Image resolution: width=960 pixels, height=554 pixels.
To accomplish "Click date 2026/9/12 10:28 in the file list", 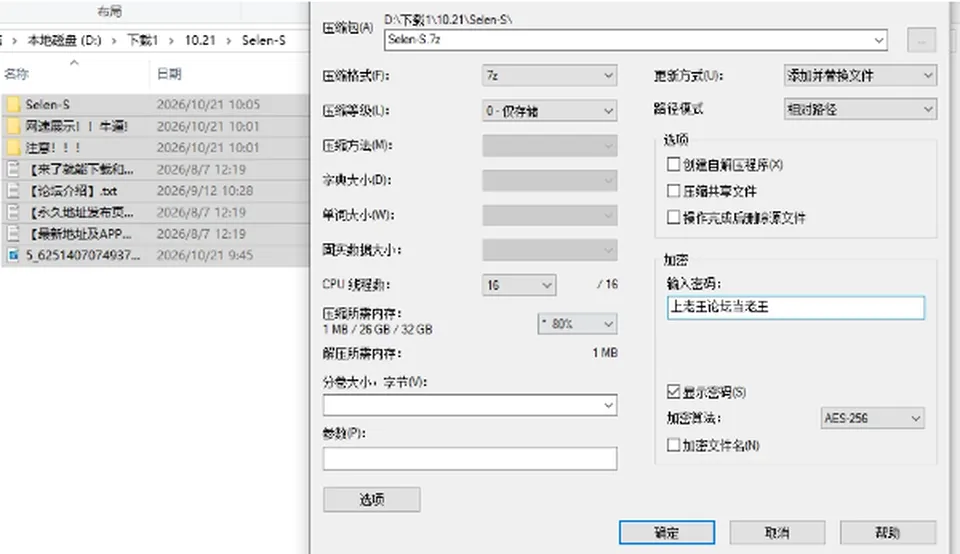I will 204,191.
